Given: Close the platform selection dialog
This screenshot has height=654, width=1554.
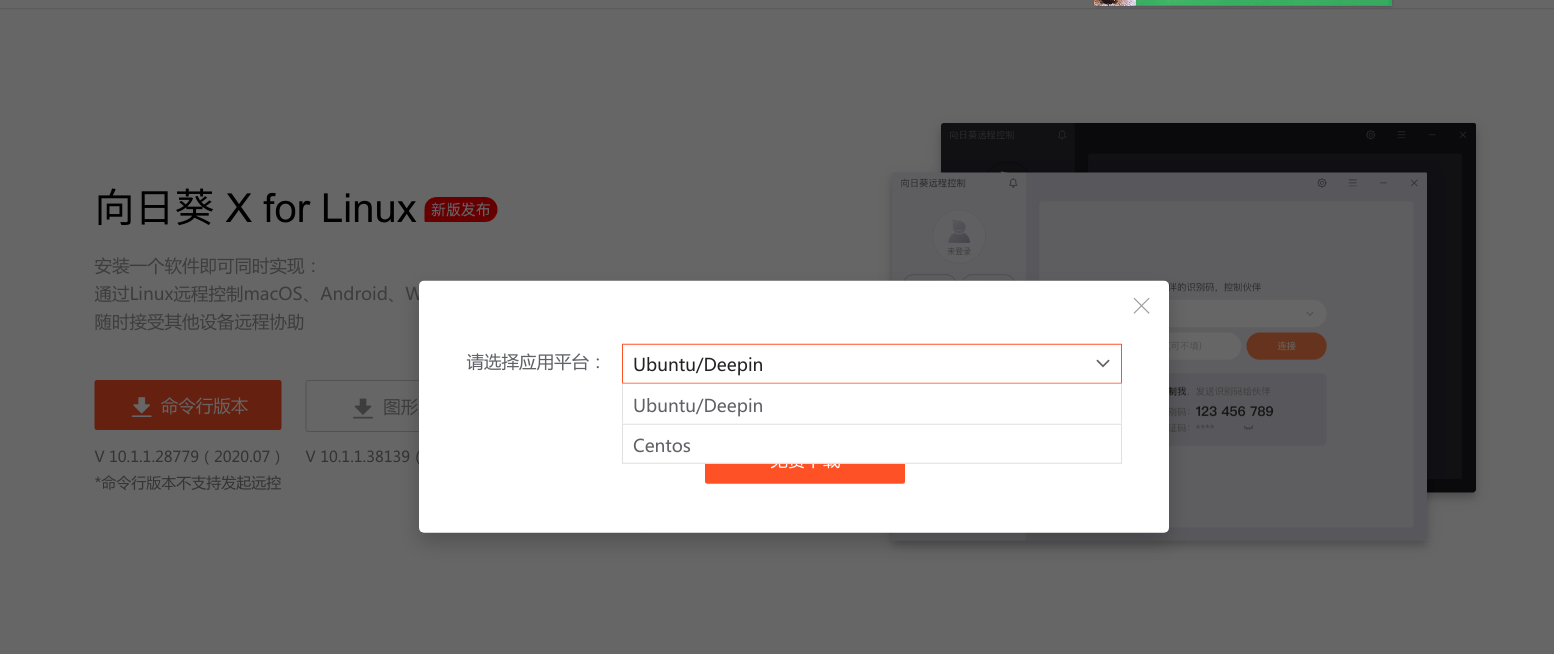Looking at the screenshot, I should 1141,306.
